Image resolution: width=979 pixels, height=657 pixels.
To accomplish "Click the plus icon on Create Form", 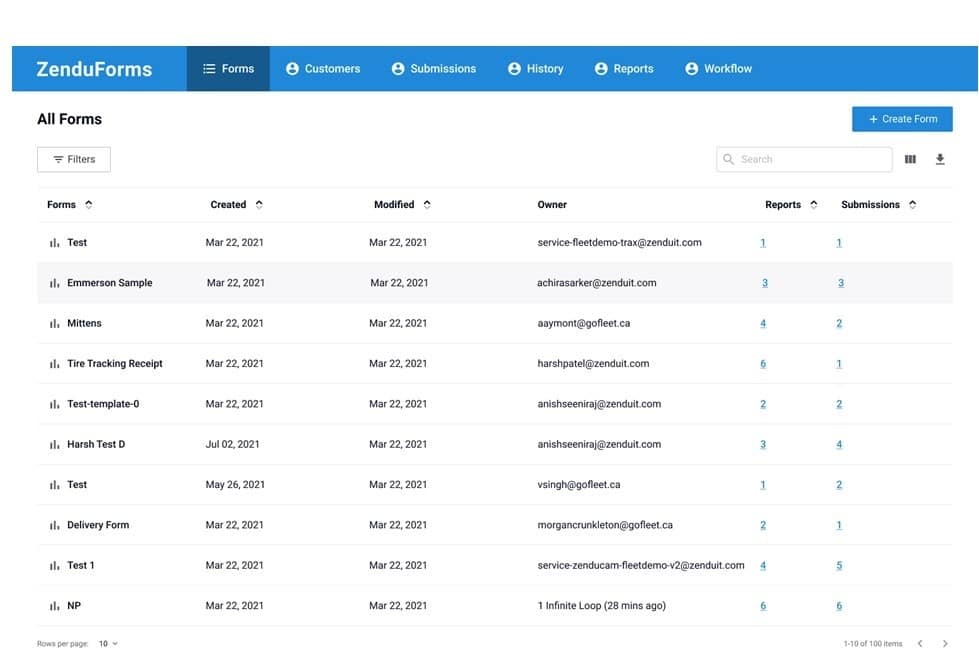I will (873, 119).
